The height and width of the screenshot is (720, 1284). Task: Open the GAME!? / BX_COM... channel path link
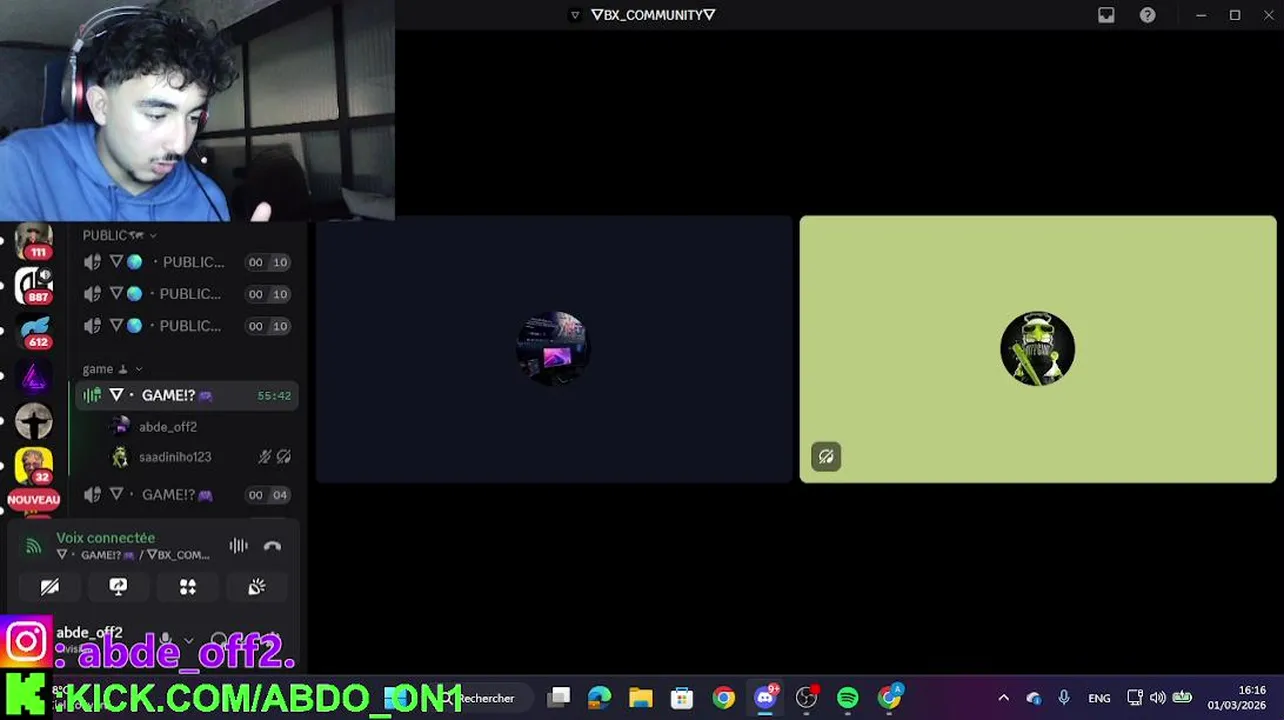pyautogui.click(x=133, y=555)
